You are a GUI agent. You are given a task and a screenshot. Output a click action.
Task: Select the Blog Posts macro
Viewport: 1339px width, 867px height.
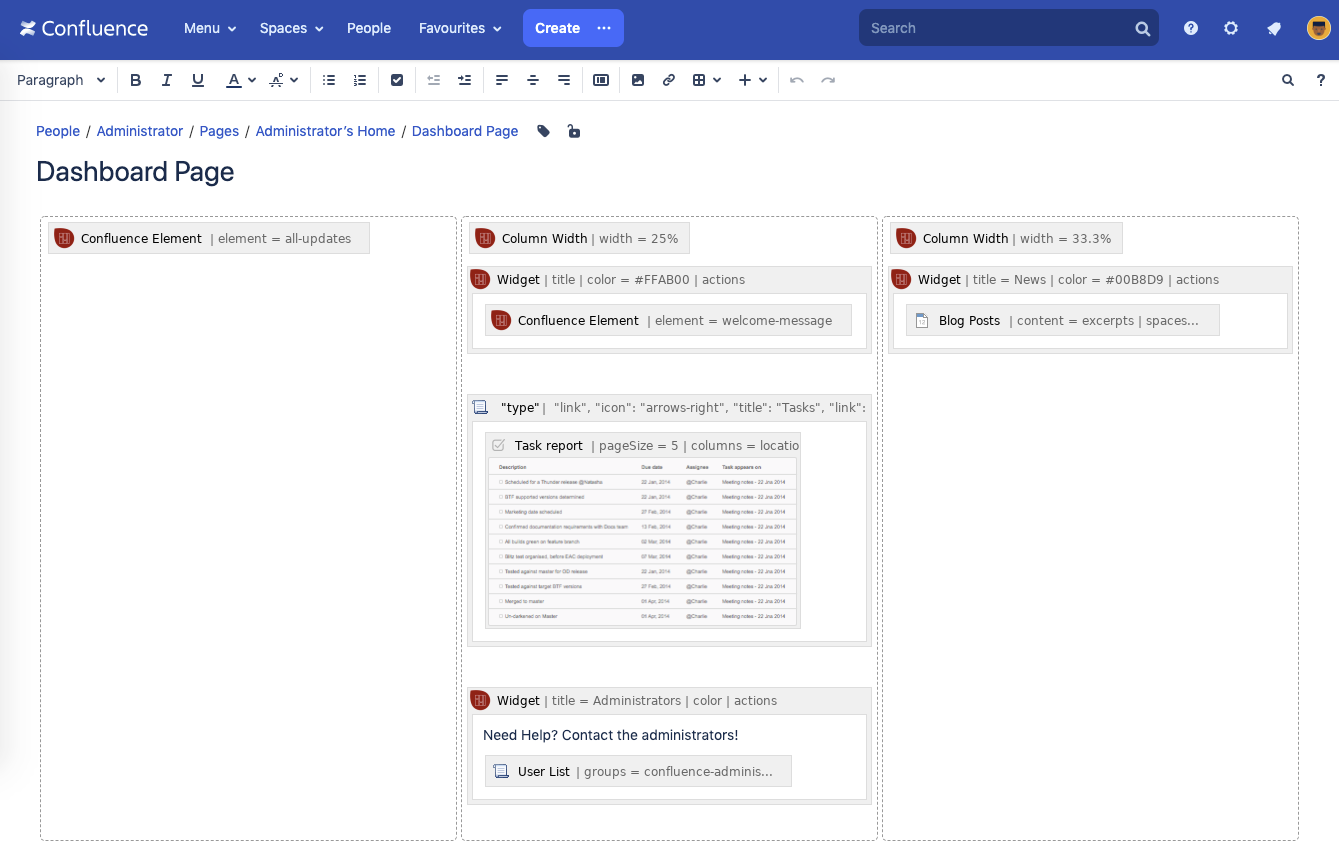click(x=1062, y=320)
